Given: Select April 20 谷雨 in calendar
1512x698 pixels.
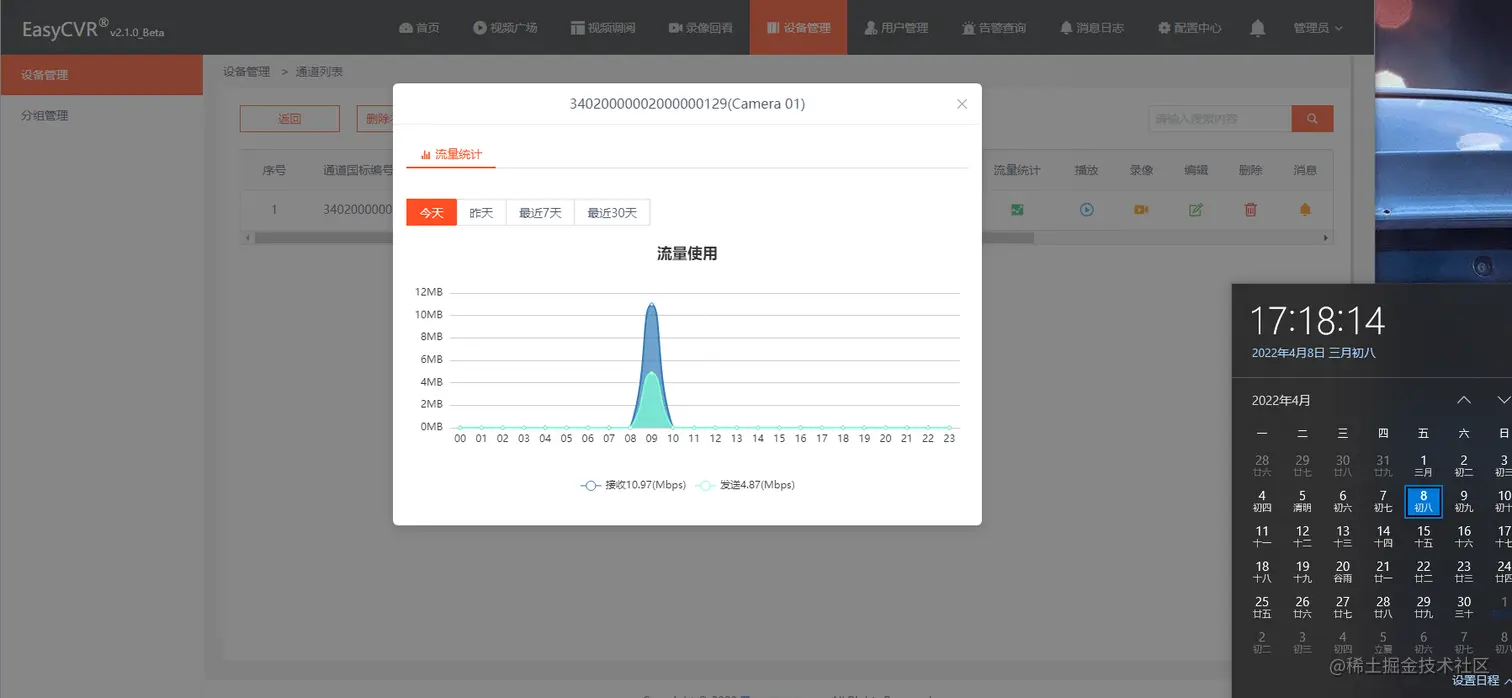Looking at the screenshot, I should pos(1343,571).
